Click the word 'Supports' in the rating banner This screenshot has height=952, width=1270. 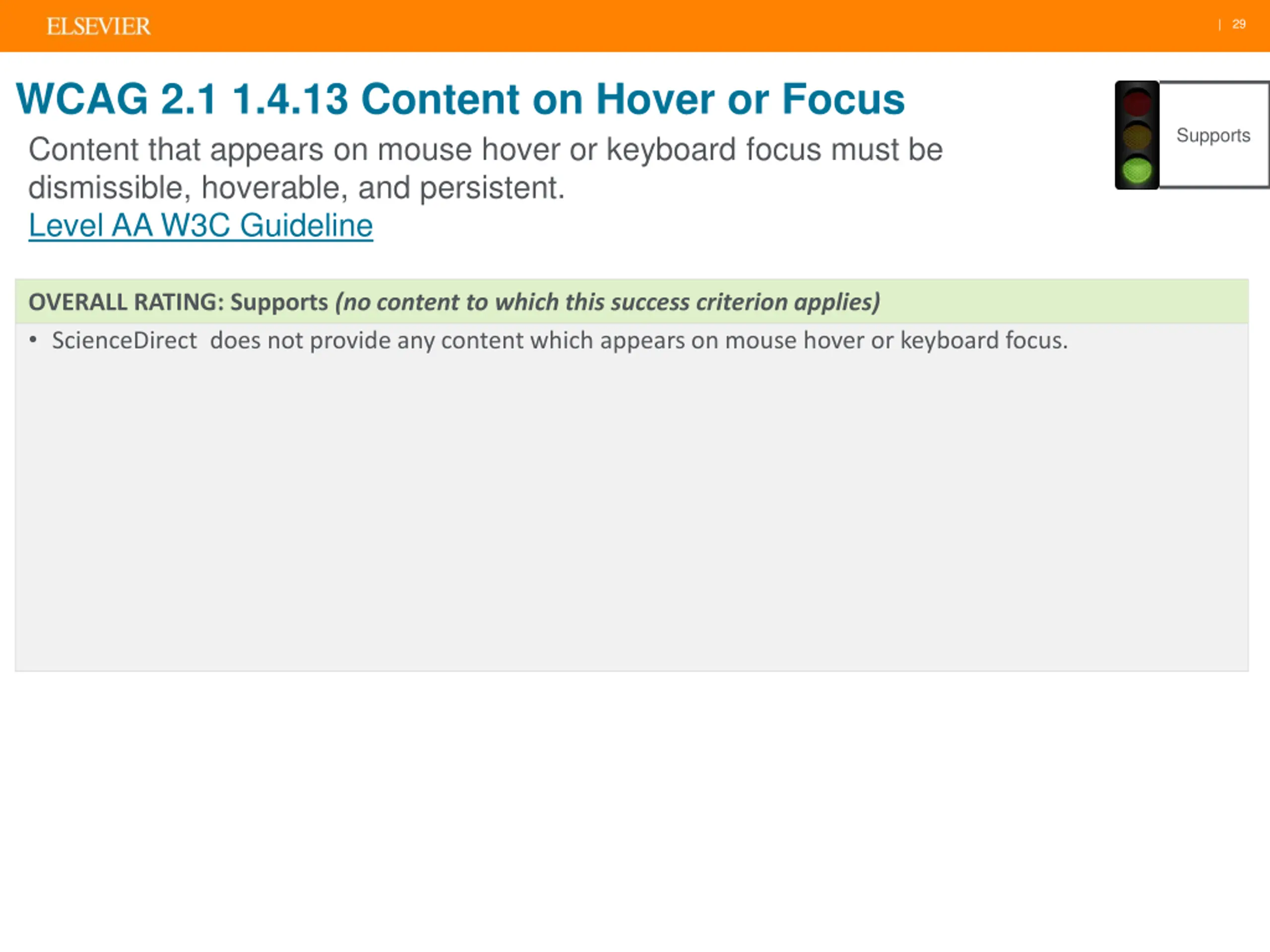(x=279, y=302)
